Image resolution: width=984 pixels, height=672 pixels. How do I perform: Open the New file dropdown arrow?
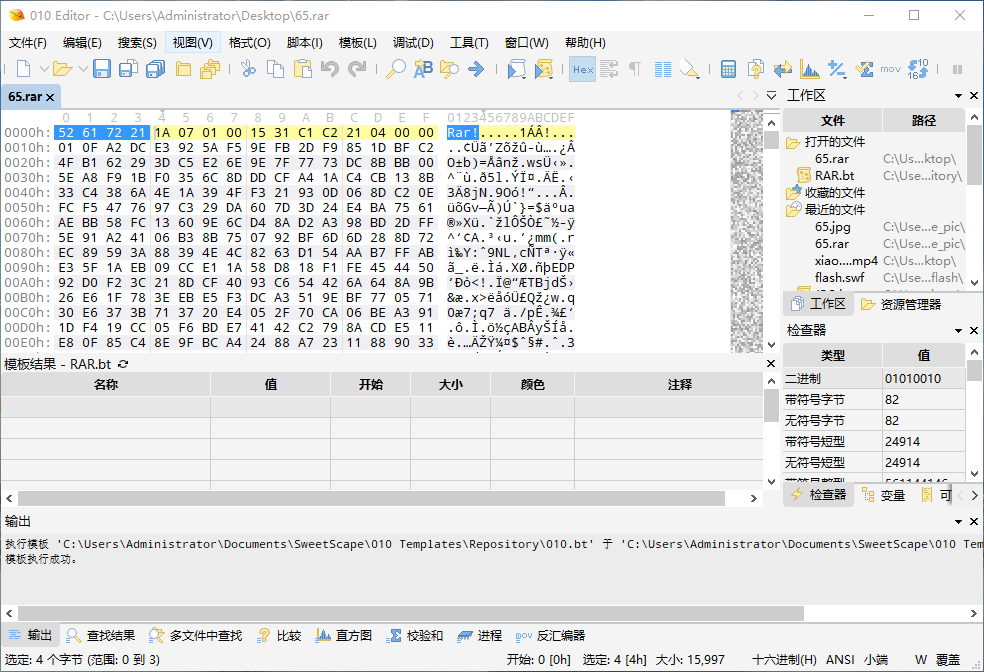tap(44, 68)
